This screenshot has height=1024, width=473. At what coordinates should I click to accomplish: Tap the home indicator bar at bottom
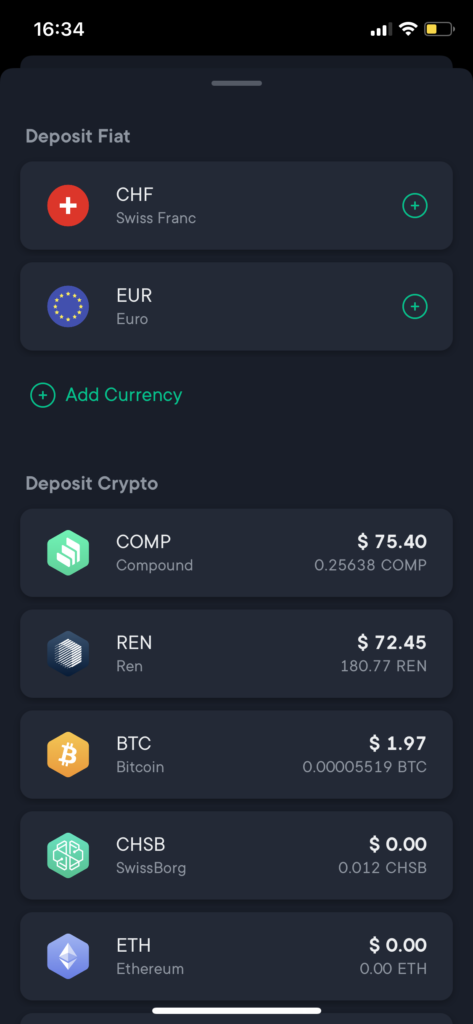coord(236,1010)
